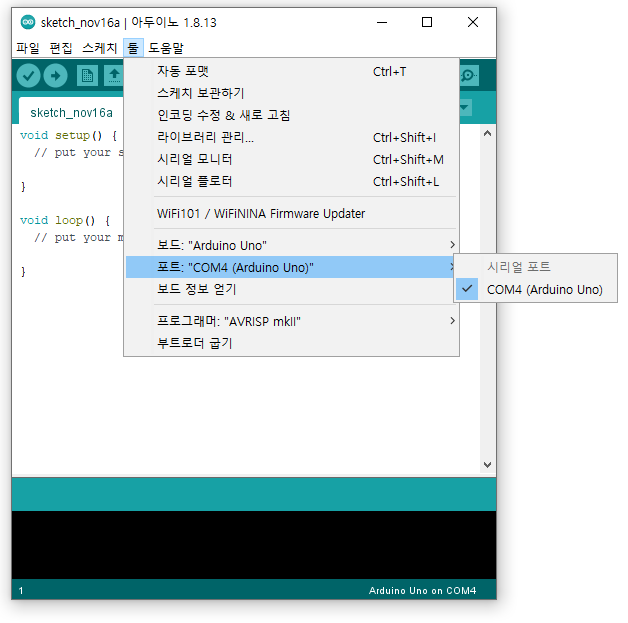Open the 파일 menu

(28, 48)
